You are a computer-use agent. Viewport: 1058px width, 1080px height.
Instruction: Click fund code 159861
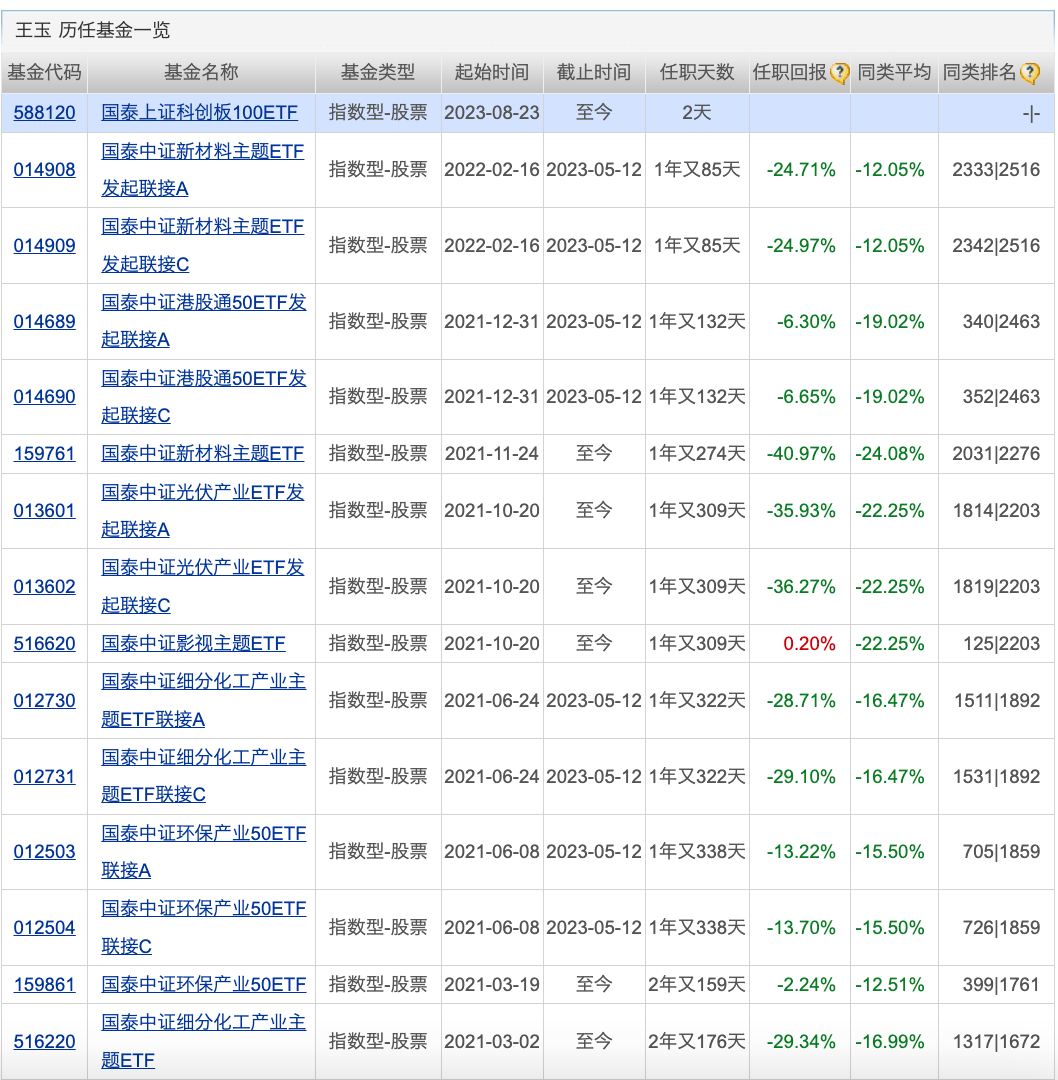tap(44, 985)
